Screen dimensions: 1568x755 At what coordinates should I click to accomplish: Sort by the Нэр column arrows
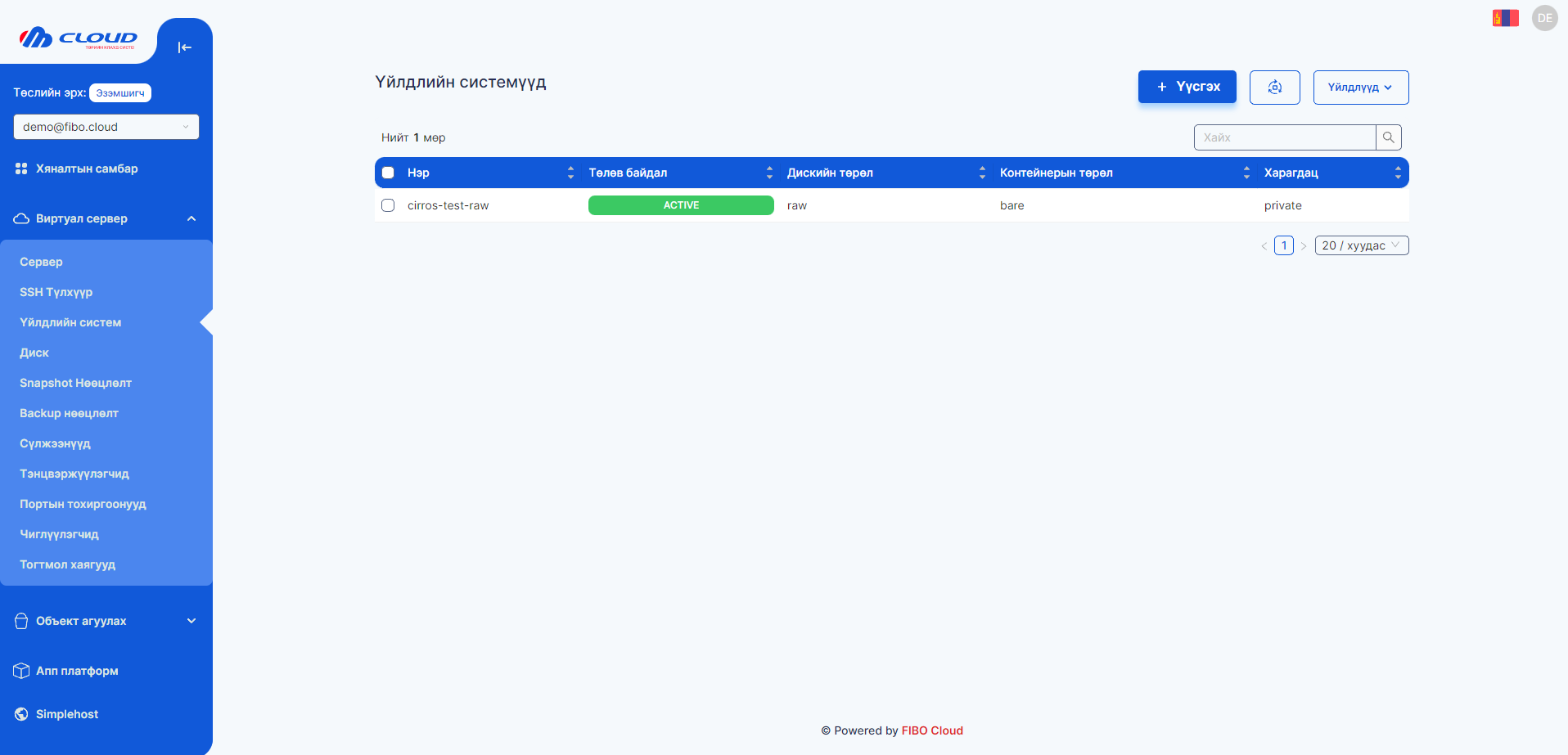coord(570,173)
